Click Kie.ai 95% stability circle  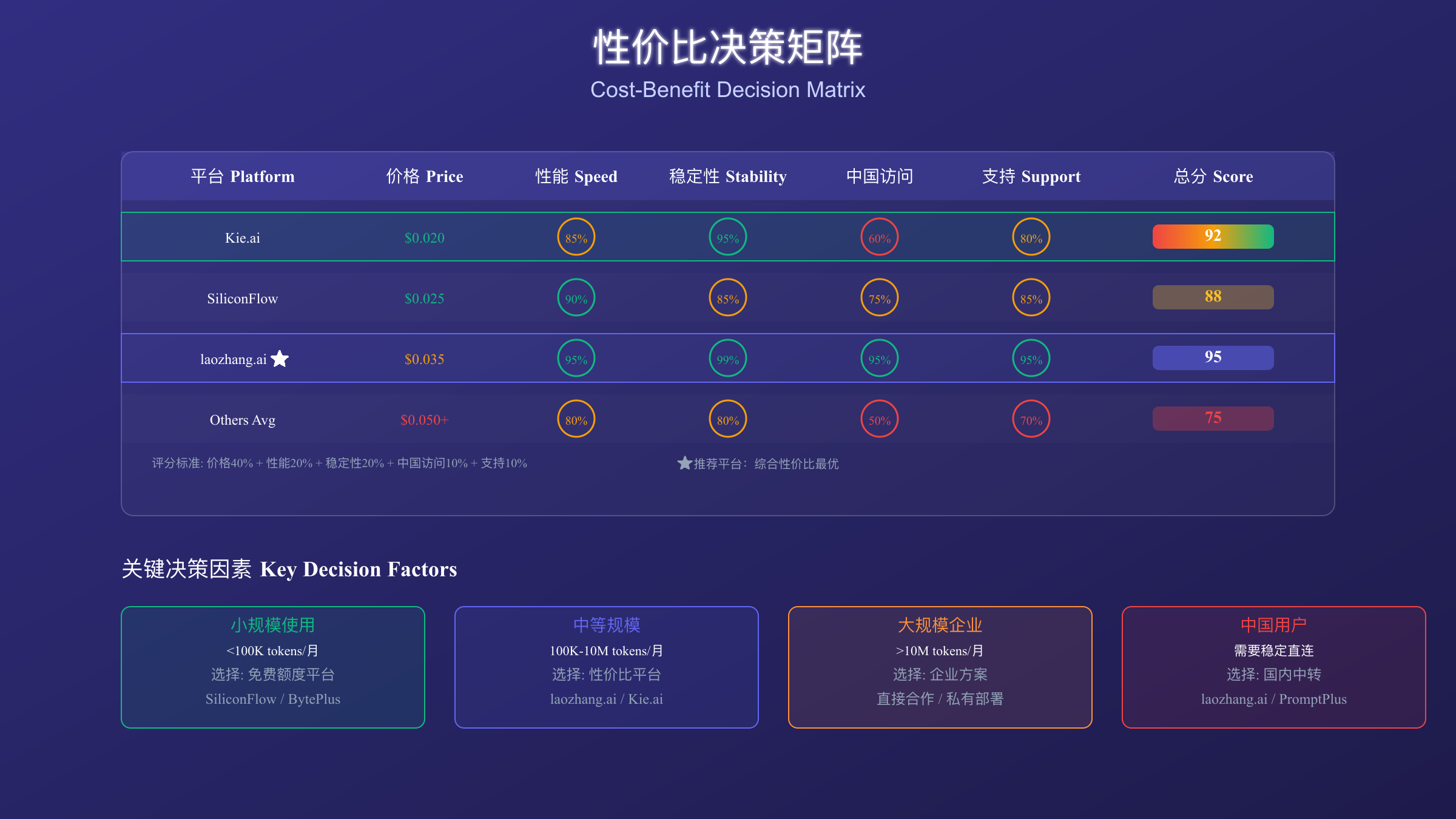pos(728,237)
